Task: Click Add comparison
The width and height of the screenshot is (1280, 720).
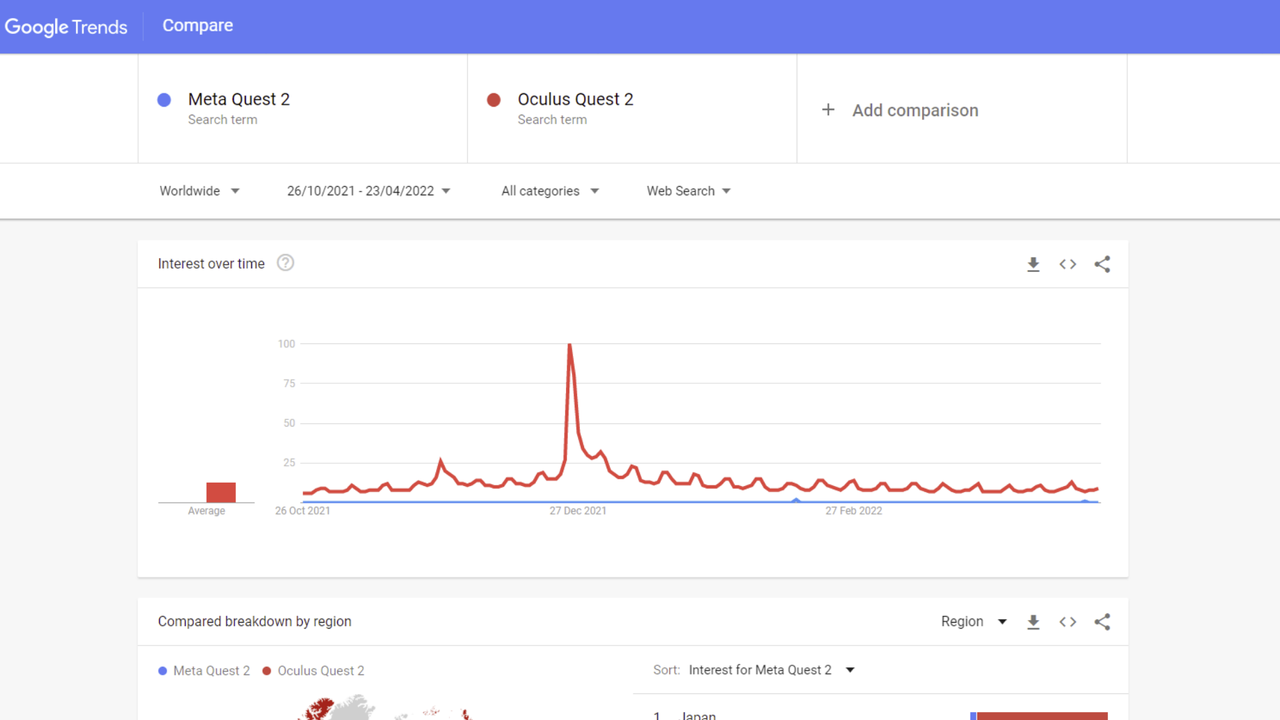Action: coord(915,111)
